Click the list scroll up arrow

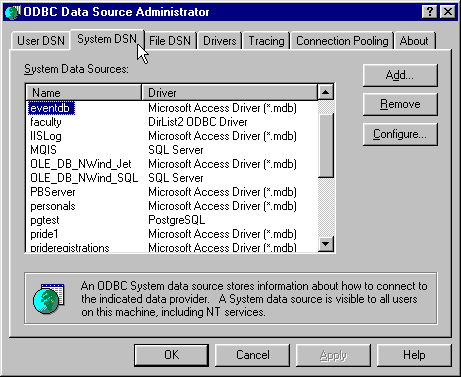(326, 92)
